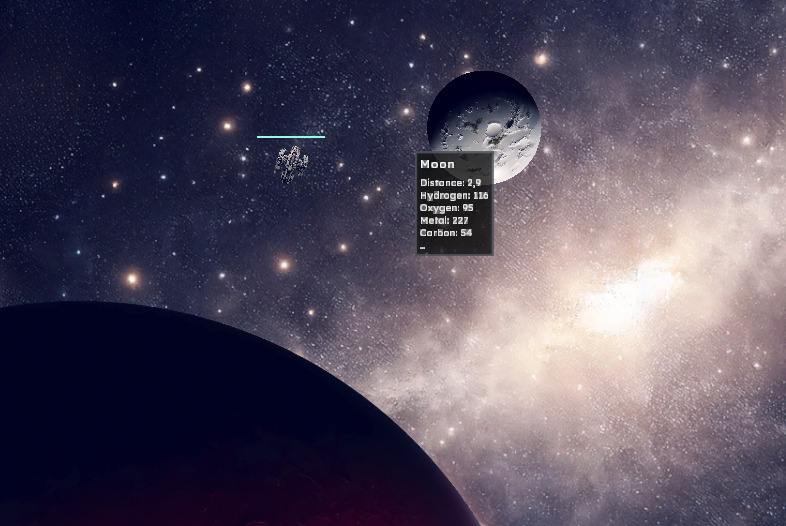Click the Moon sphere
Viewport: 786px width, 526px height.
[484, 127]
